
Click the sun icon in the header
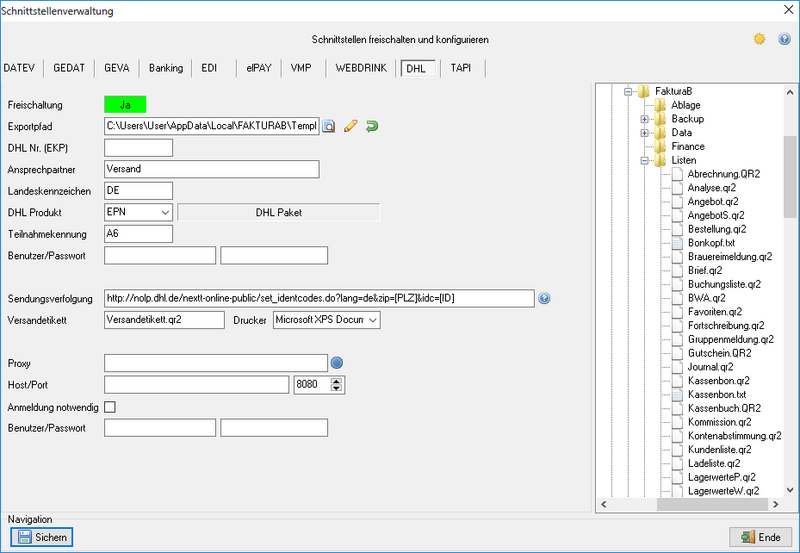[x=759, y=39]
